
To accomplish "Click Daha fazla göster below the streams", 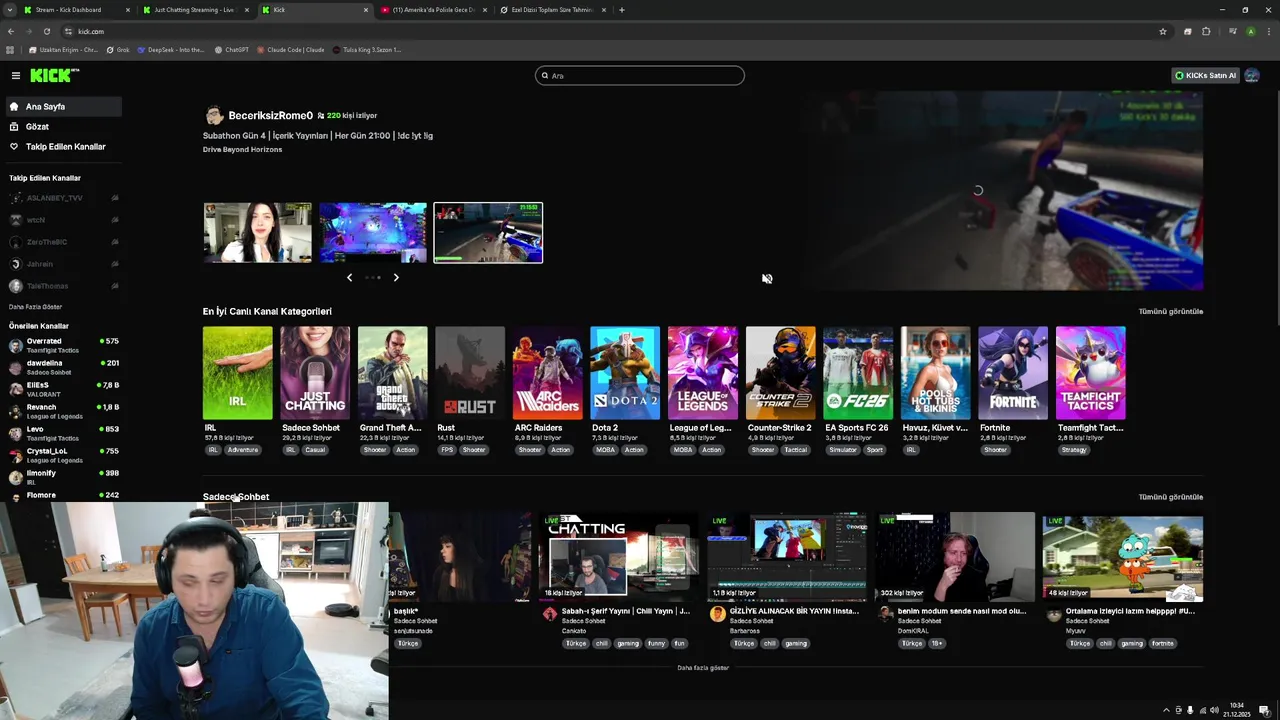I will 703,668.
